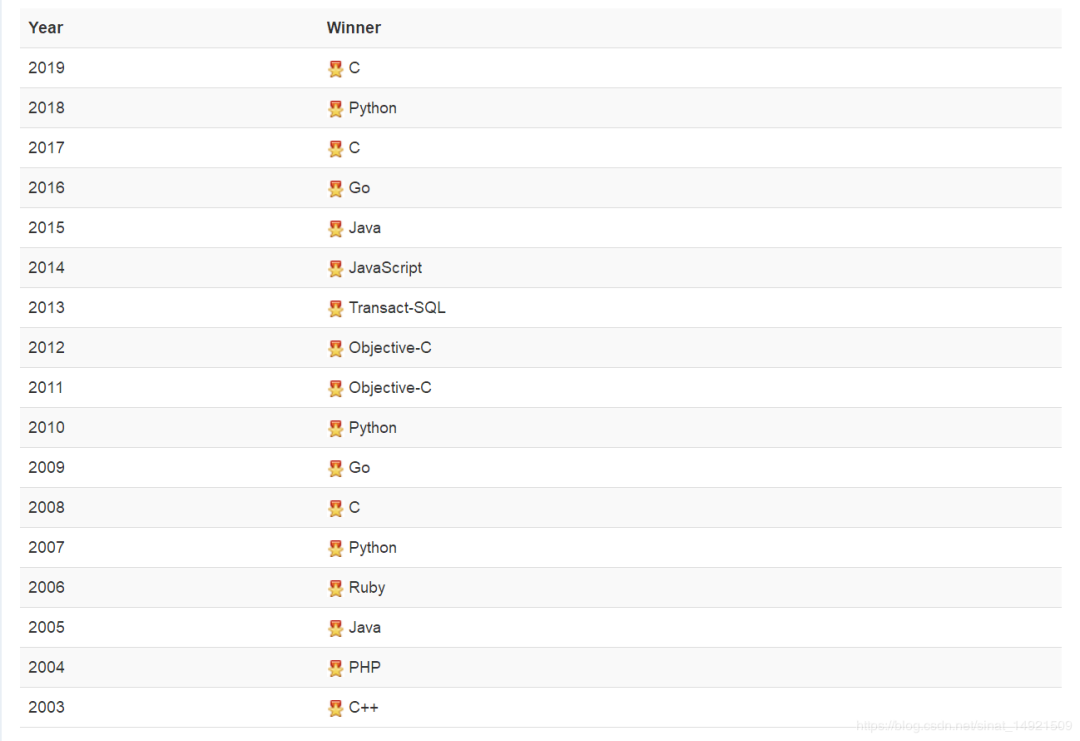
Task: Click the year 2005 cell
Action: 46,627
